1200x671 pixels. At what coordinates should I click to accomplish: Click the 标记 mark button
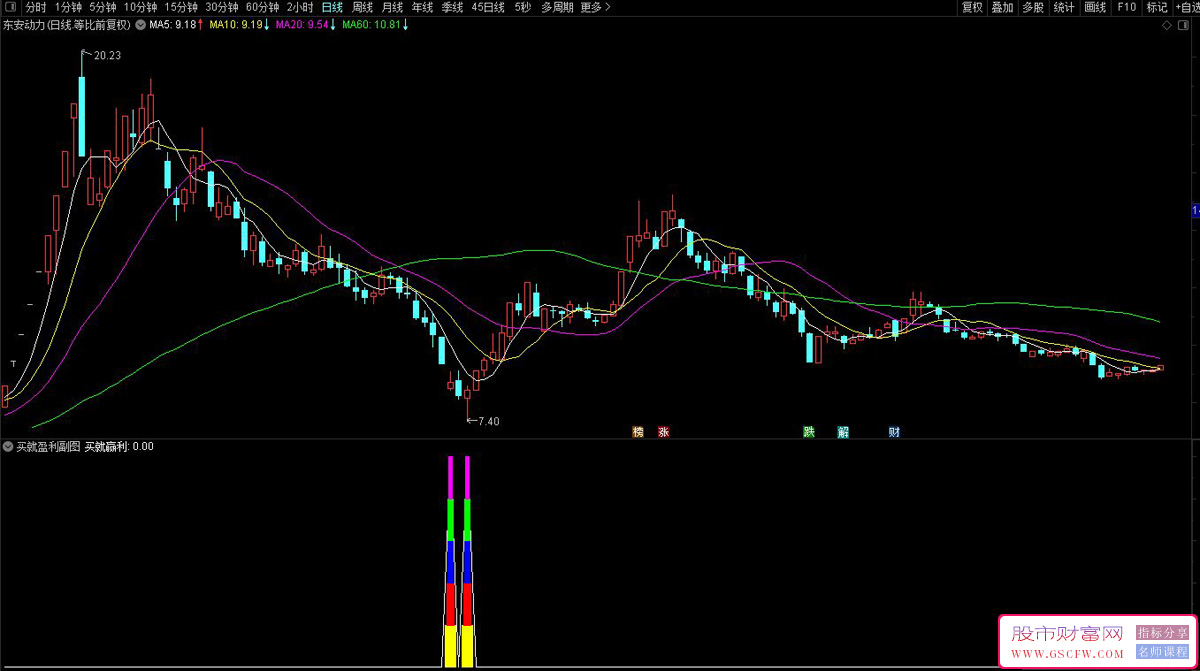(1156, 7)
